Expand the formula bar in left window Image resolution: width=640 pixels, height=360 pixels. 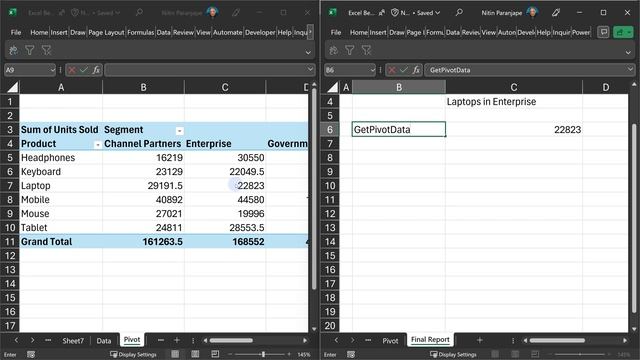click(310, 69)
